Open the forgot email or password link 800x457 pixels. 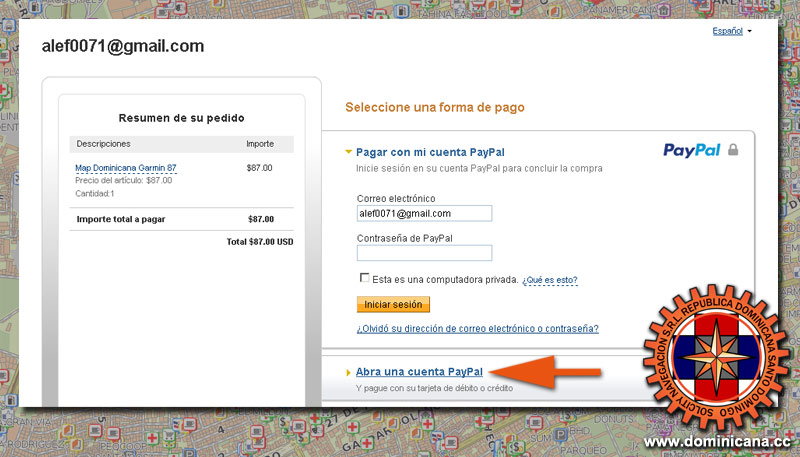478,329
